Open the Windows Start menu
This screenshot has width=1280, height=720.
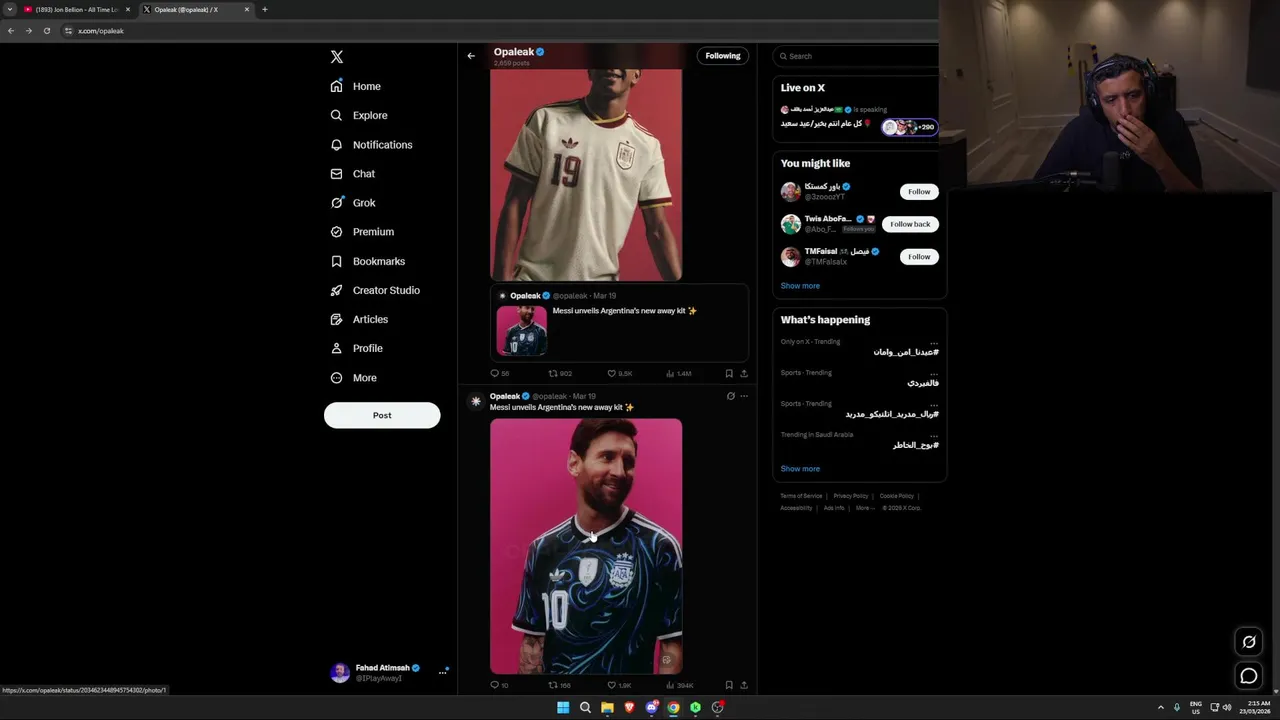pos(563,707)
